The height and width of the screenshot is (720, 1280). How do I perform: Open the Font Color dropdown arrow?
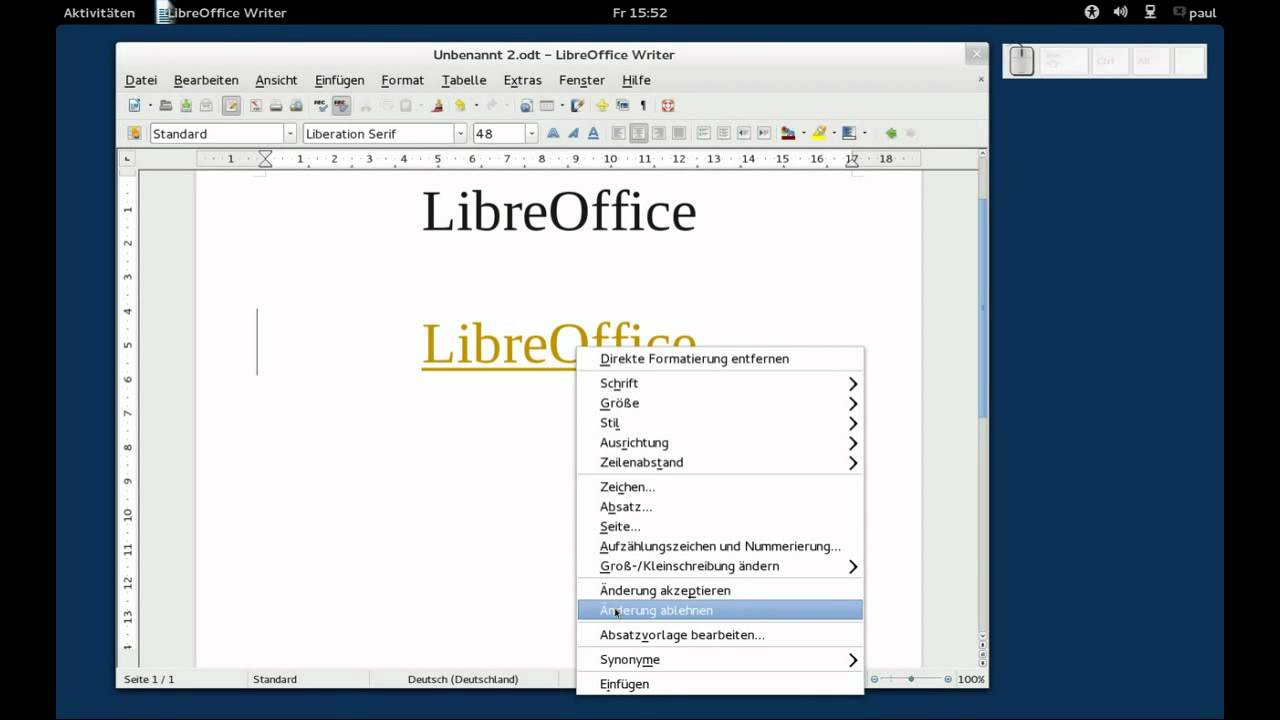pos(803,133)
